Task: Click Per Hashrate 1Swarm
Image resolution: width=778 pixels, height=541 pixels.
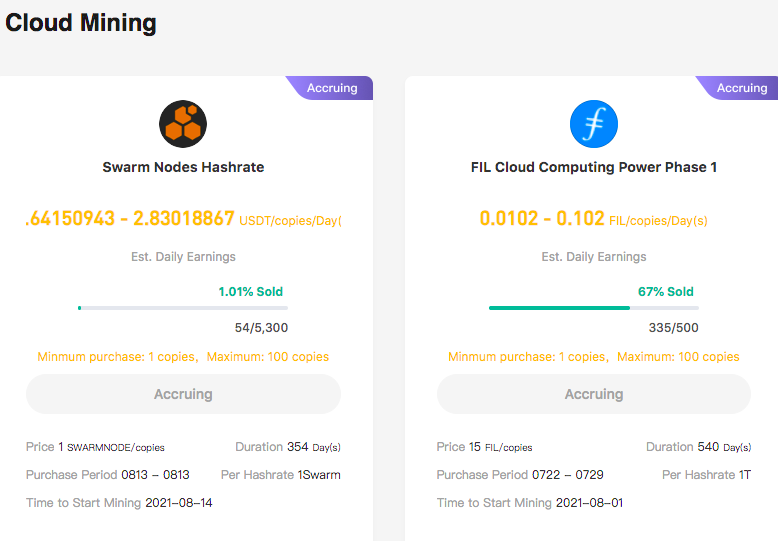Action: click(281, 475)
